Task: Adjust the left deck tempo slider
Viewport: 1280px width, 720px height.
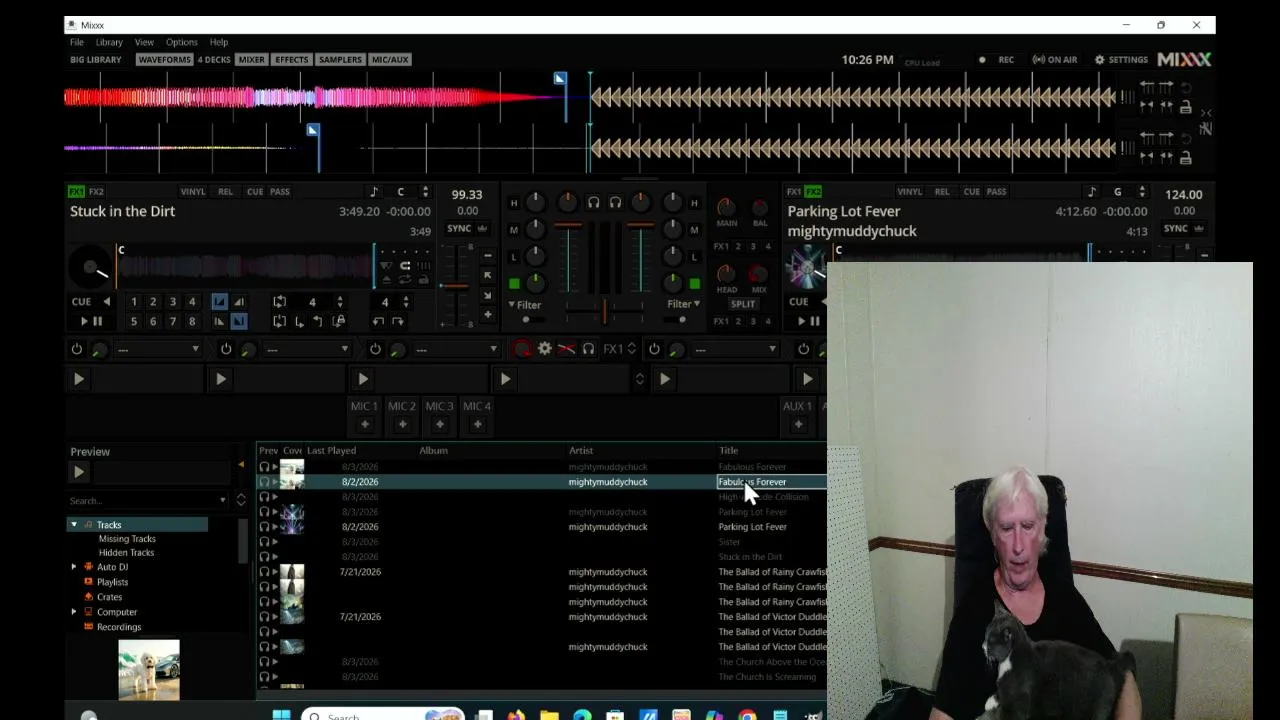Action: coord(455,286)
